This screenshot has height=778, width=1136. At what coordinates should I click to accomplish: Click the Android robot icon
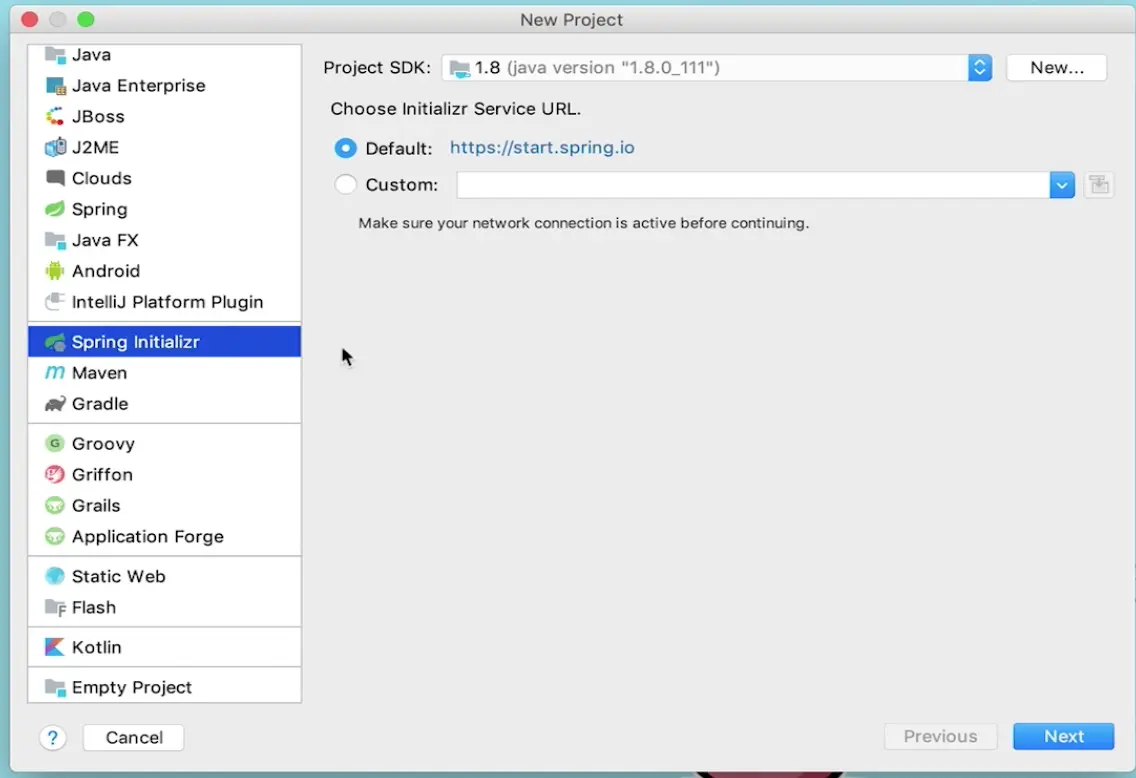(55, 271)
